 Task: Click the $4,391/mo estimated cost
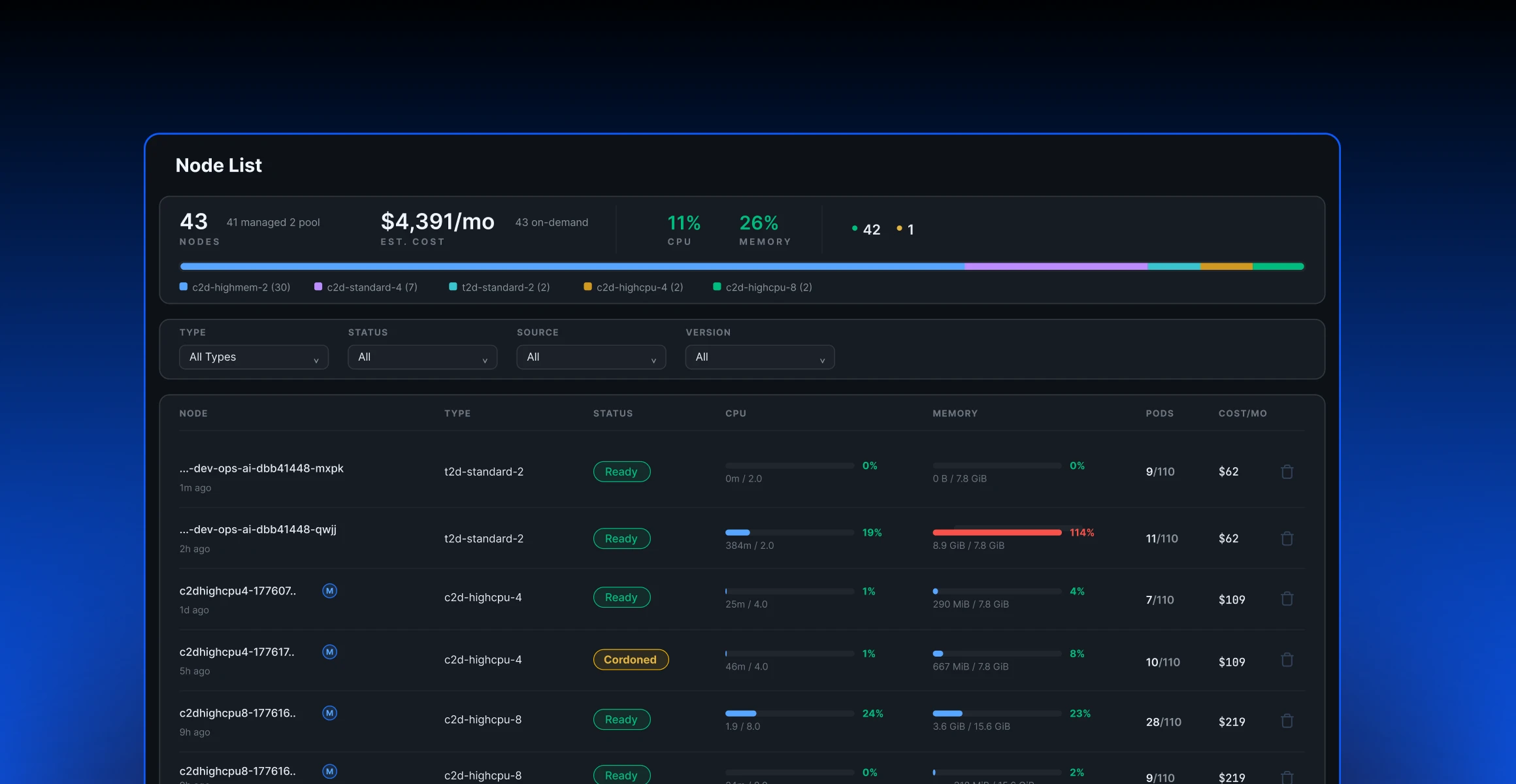point(438,221)
